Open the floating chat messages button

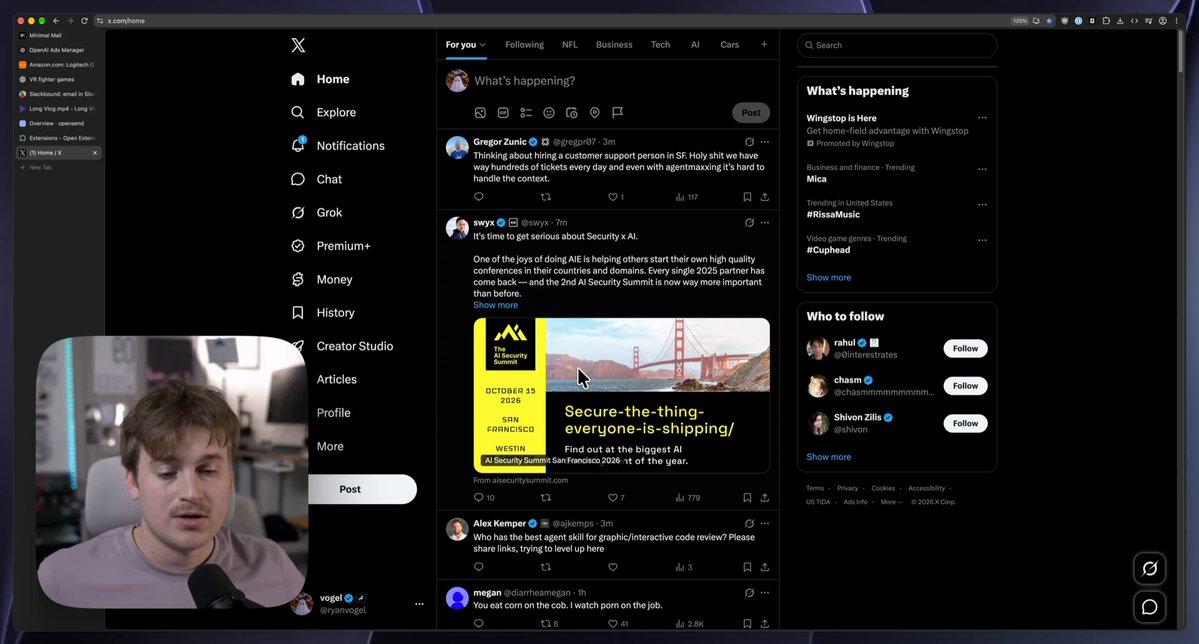pyautogui.click(x=1149, y=607)
